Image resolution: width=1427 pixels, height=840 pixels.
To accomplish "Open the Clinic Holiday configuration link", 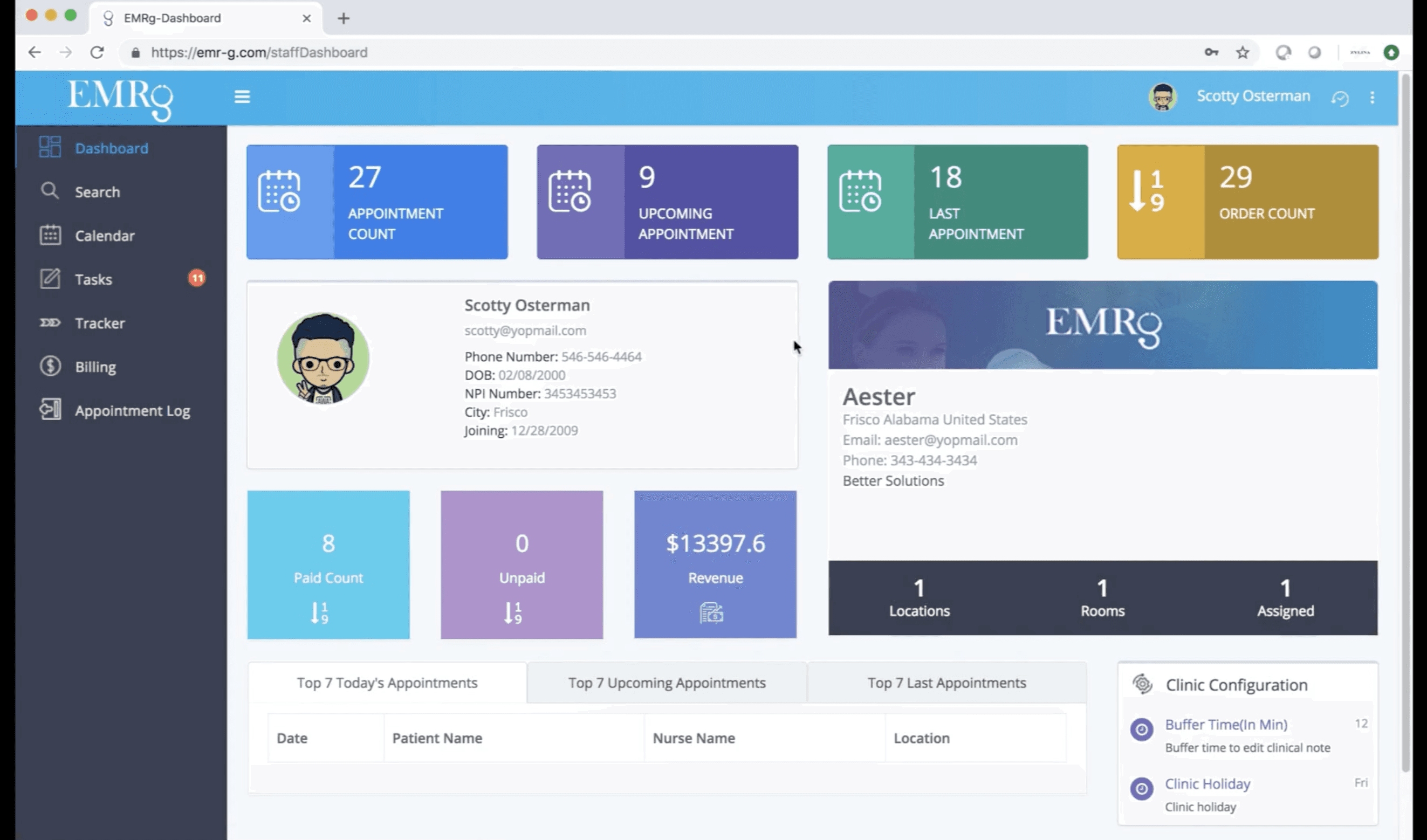I will (1207, 783).
